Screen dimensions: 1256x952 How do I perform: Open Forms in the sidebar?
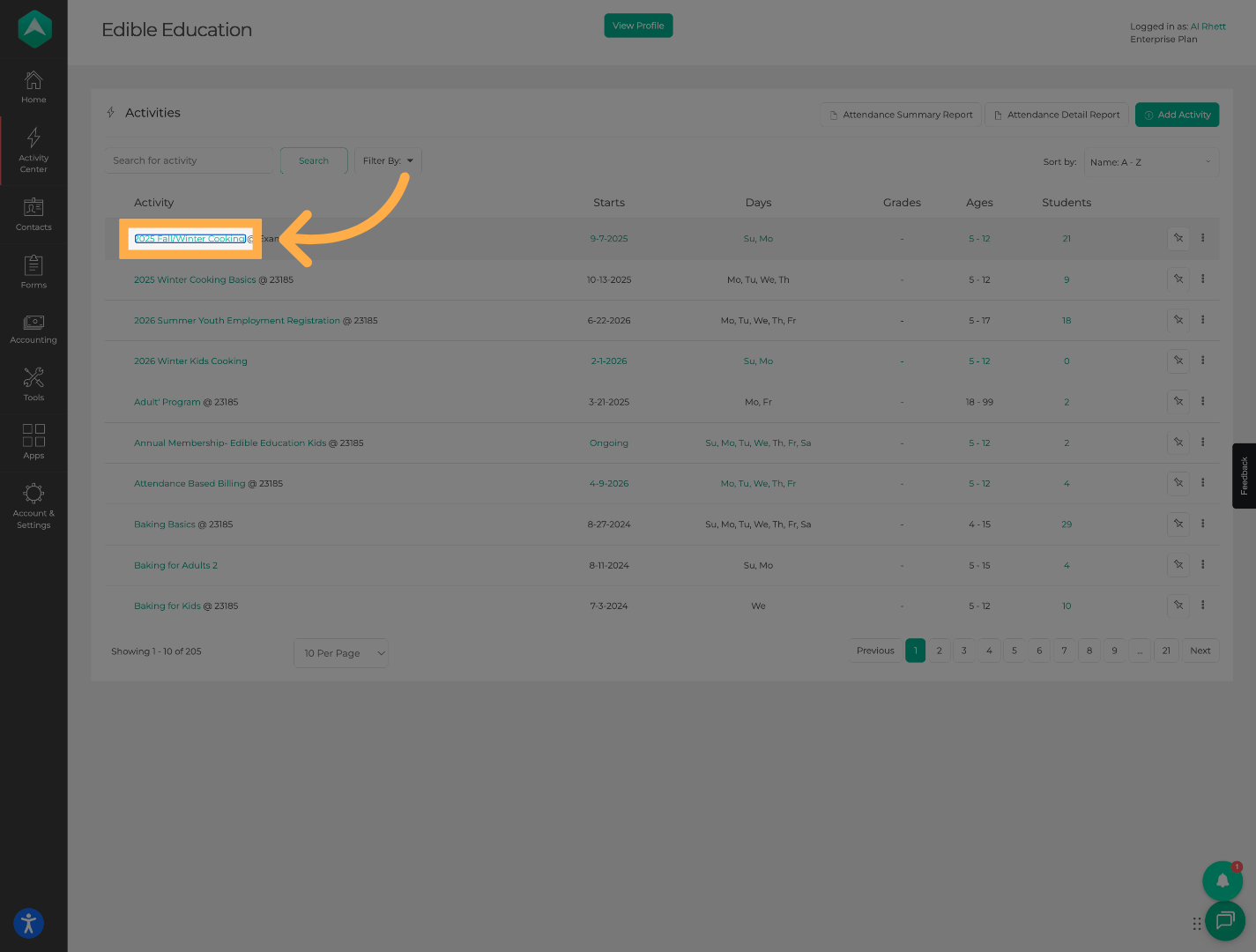point(33,271)
